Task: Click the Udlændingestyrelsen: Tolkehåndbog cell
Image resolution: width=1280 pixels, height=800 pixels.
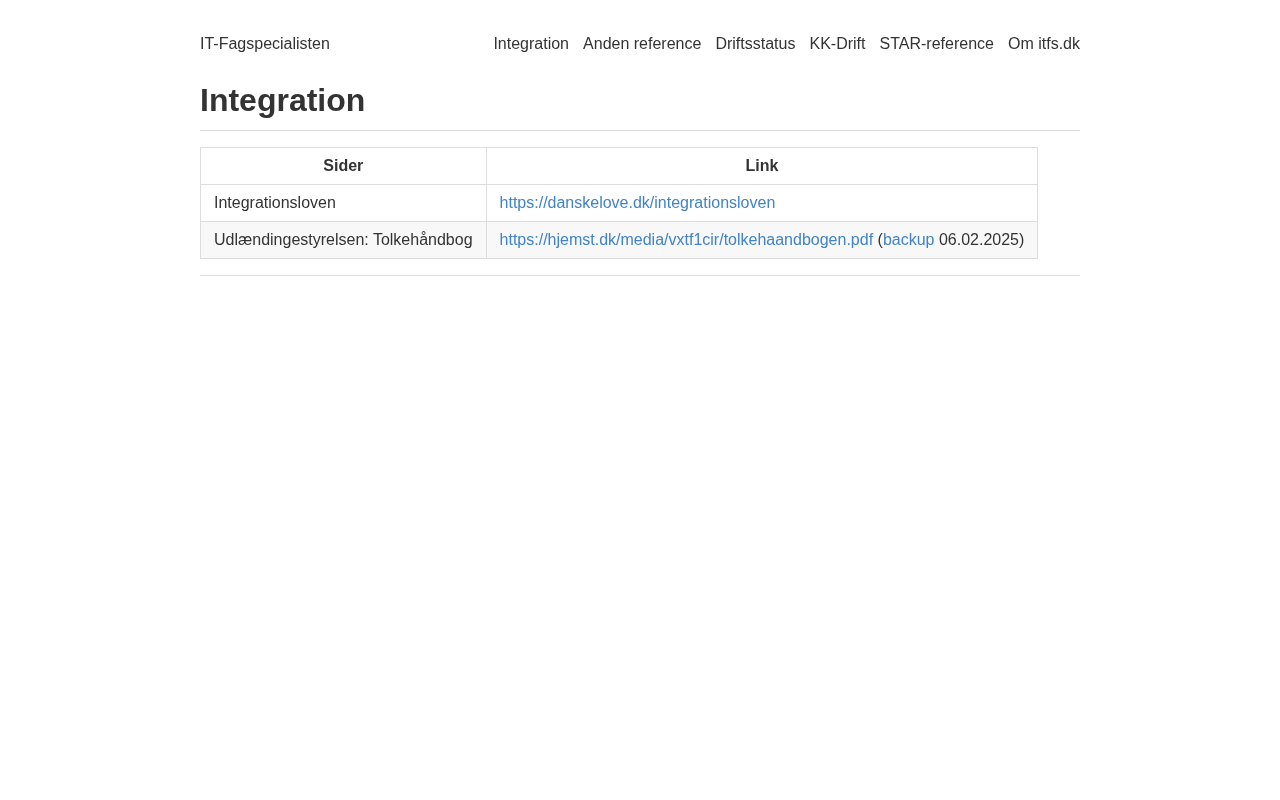Action: pyautogui.click(x=343, y=240)
